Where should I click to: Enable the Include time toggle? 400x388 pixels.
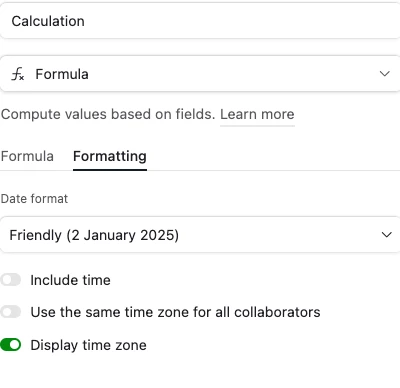10,280
